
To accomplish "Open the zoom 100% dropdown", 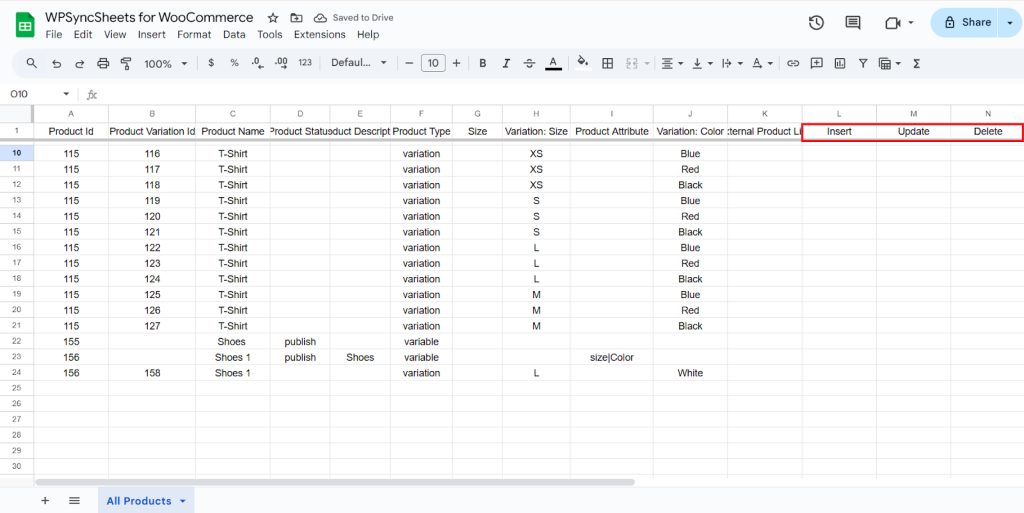I will pos(165,63).
